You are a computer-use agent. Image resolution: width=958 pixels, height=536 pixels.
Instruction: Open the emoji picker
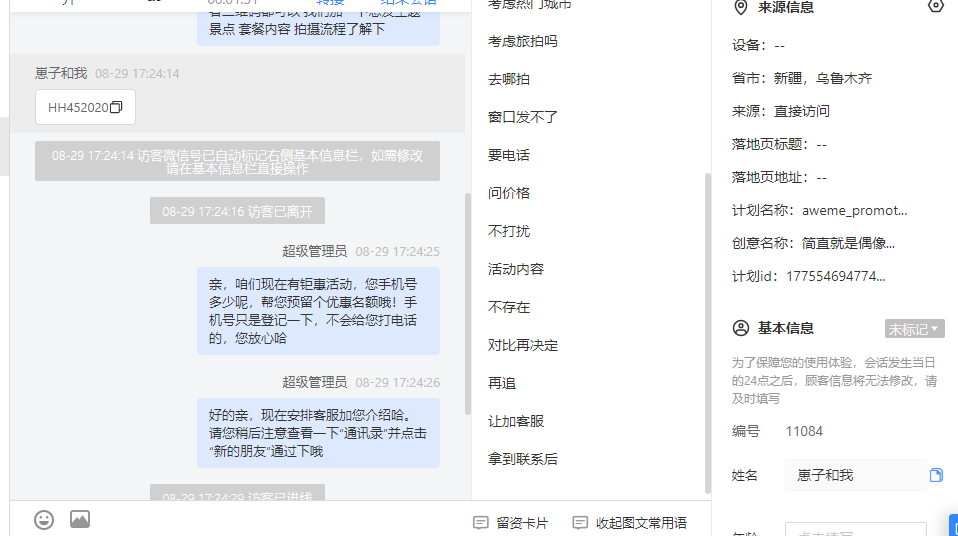click(x=44, y=520)
